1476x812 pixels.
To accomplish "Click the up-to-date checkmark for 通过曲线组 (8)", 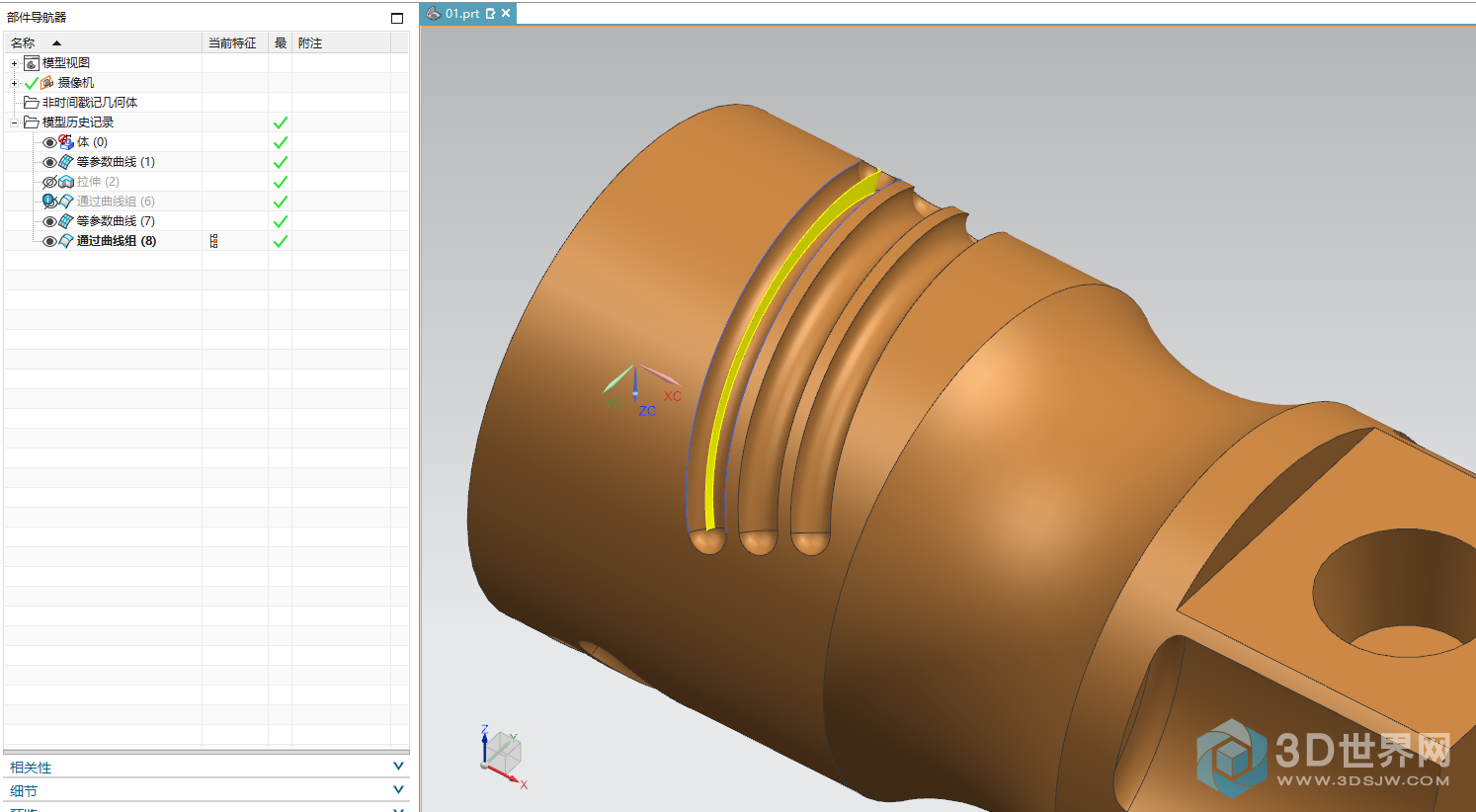I will (x=281, y=241).
